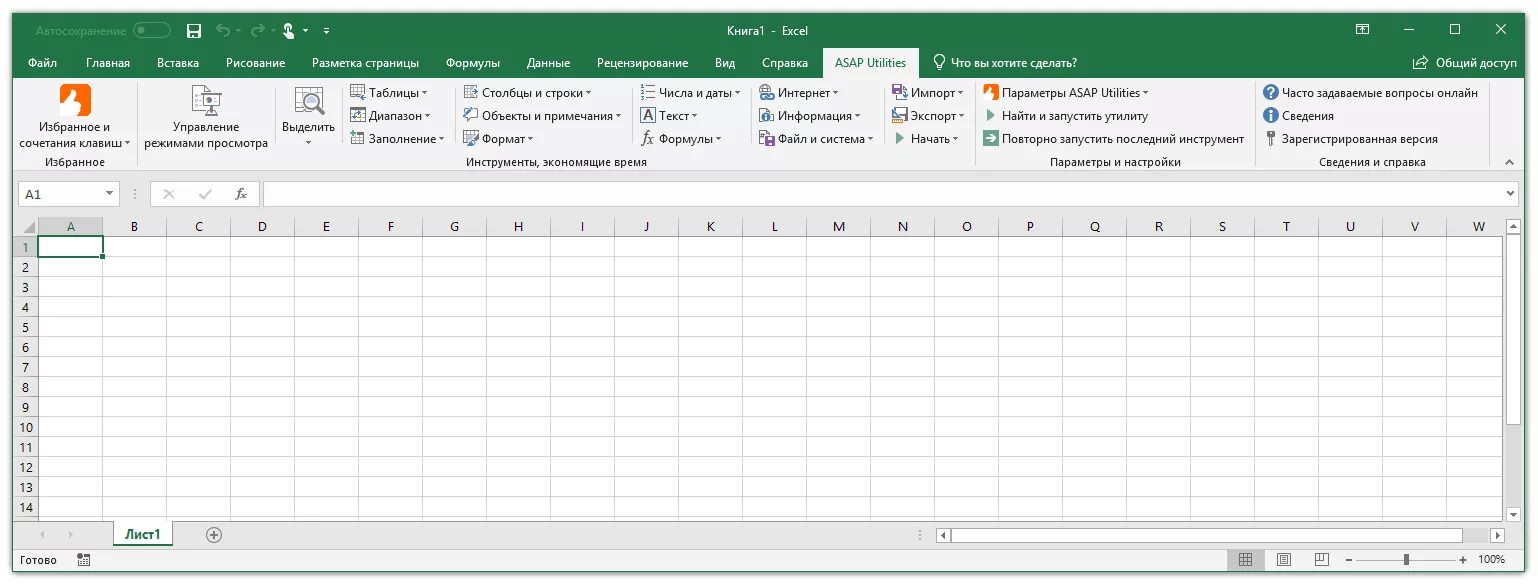Image resolution: width=1538 pixels, height=585 pixels.
Task: Click the Save icon in title bar
Action: point(194,31)
